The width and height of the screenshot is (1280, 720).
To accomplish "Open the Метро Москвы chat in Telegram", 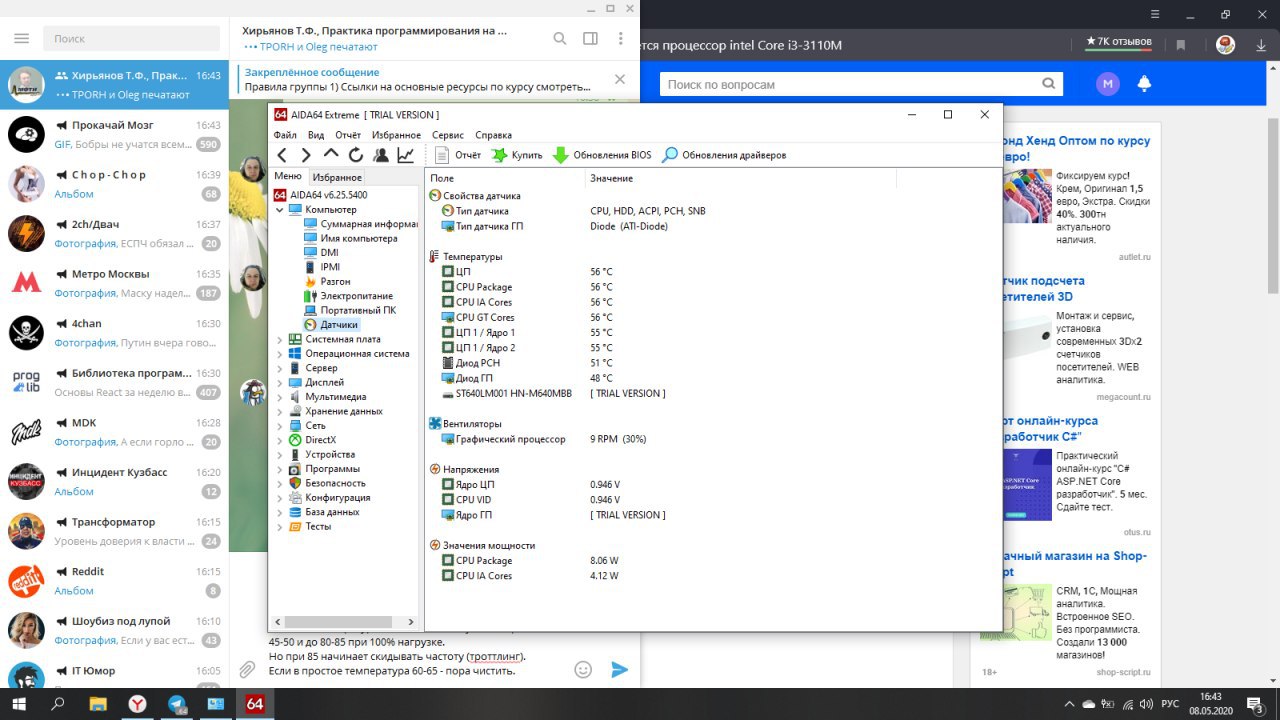I will [x=114, y=283].
